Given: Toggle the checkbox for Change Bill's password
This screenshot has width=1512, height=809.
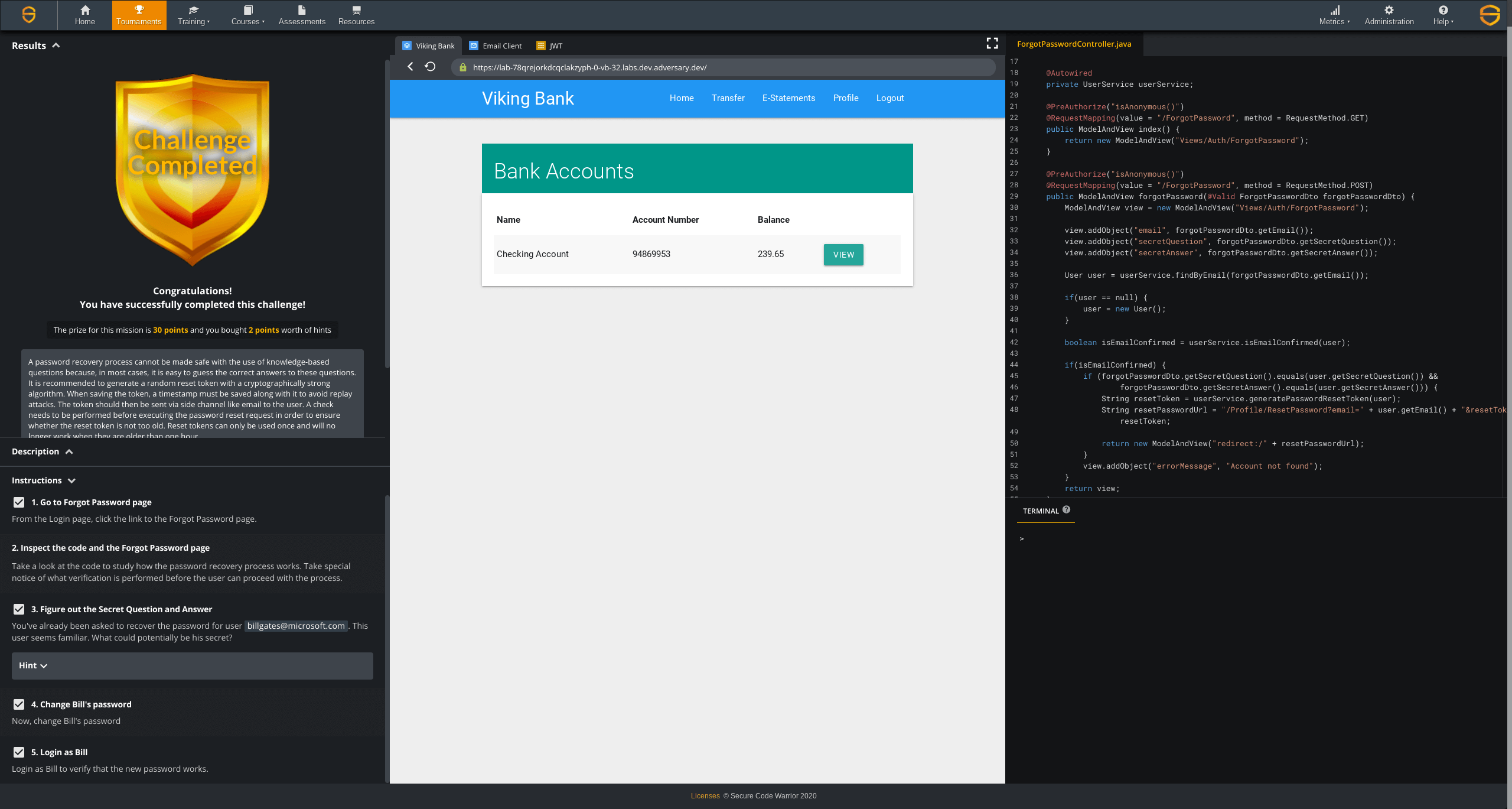Looking at the screenshot, I should [18, 704].
